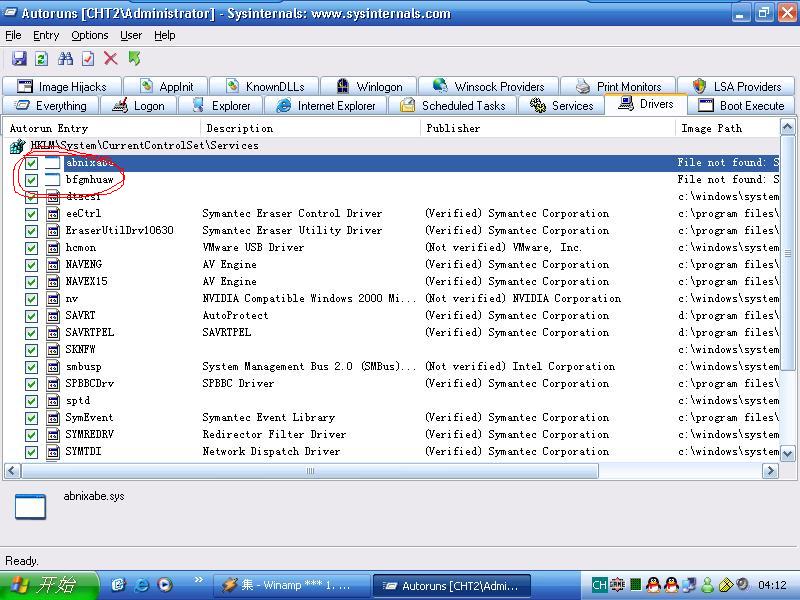This screenshot has height=600, width=800.
Task: Click the driver icon next to smbusp
Action: click(53, 367)
